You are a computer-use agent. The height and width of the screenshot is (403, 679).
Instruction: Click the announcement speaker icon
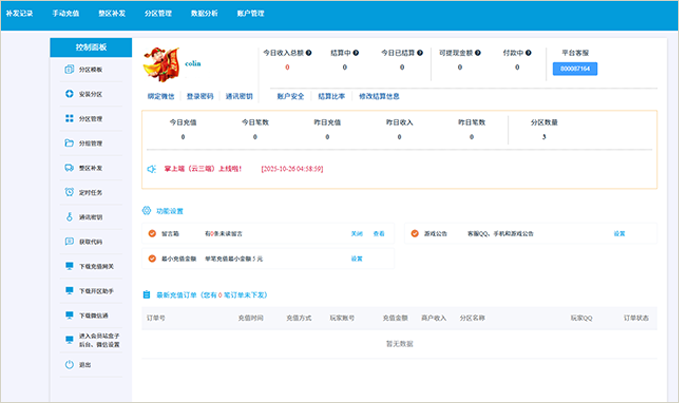(x=151, y=169)
